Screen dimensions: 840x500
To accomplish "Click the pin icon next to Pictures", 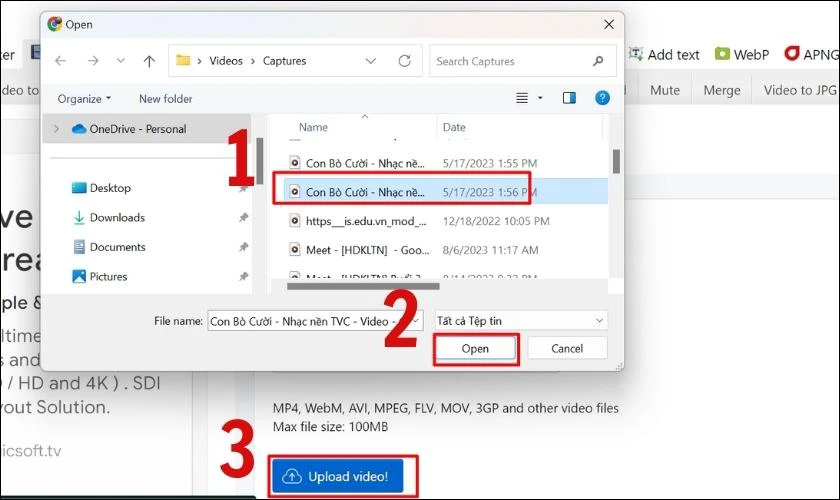I will (243, 277).
